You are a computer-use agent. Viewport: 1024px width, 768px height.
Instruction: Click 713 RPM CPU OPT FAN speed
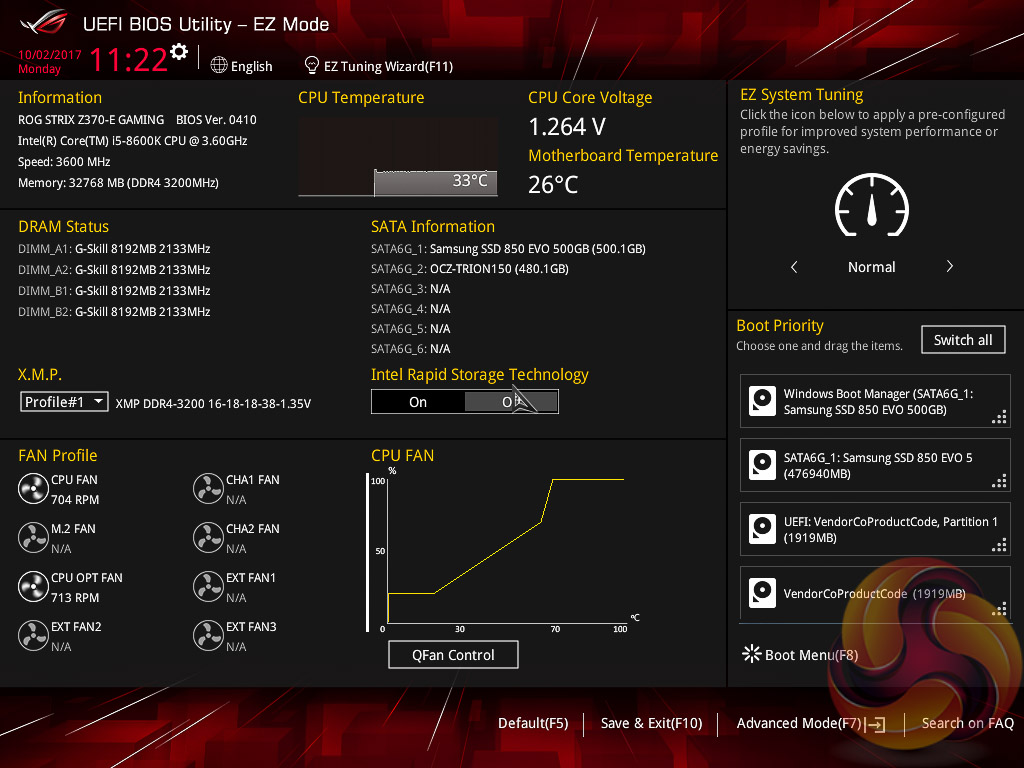pos(75,598)
